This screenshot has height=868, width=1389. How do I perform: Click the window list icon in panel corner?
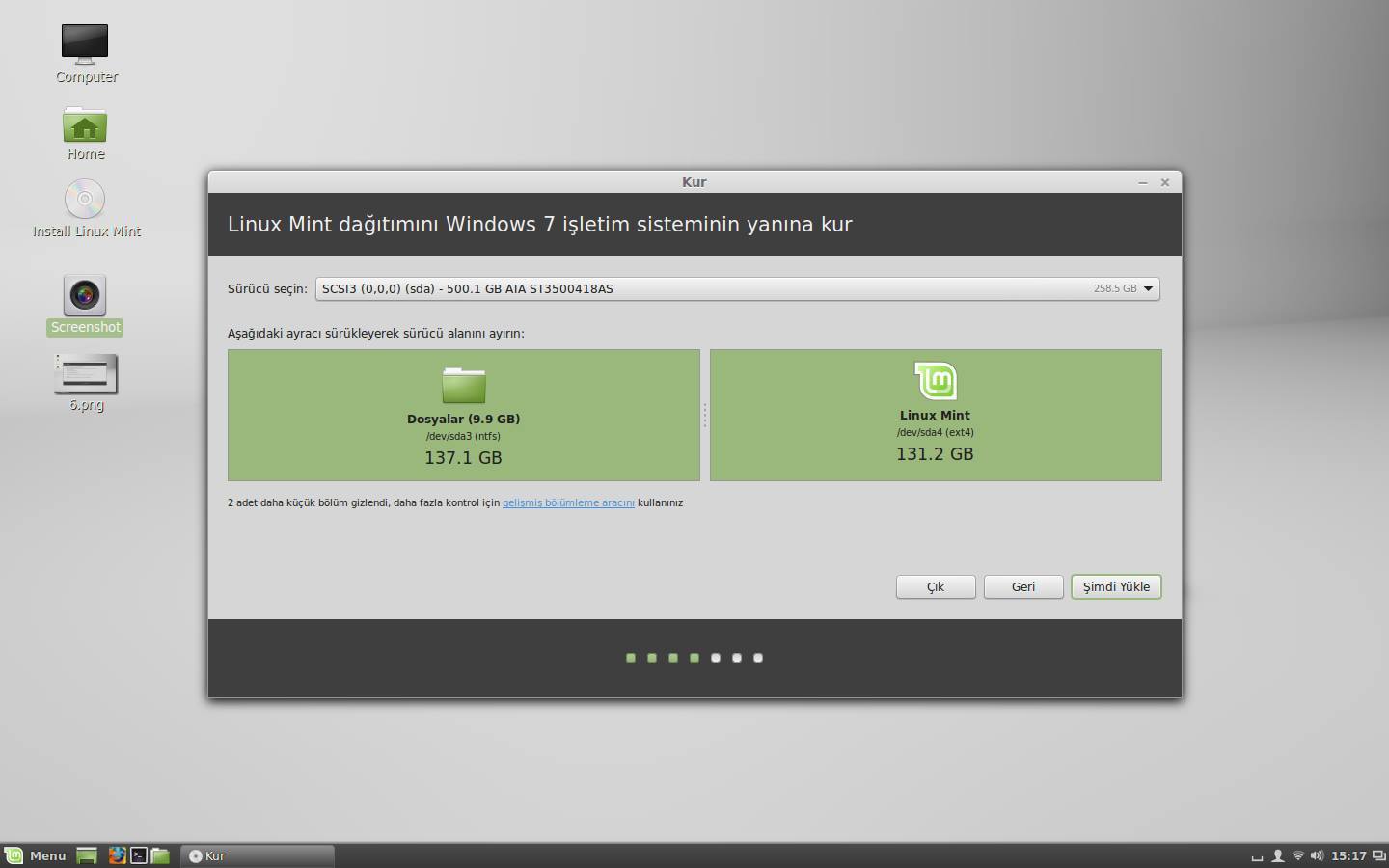[x=1379, y=855]
